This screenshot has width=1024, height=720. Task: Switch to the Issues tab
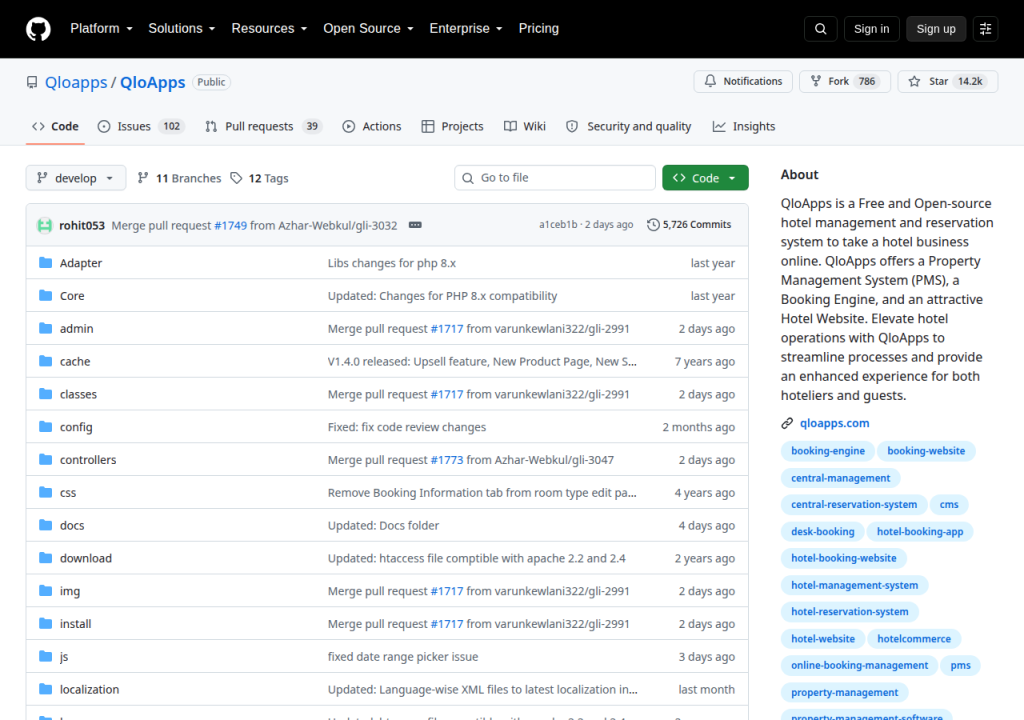pyautogui.click(x=141, y=126)
